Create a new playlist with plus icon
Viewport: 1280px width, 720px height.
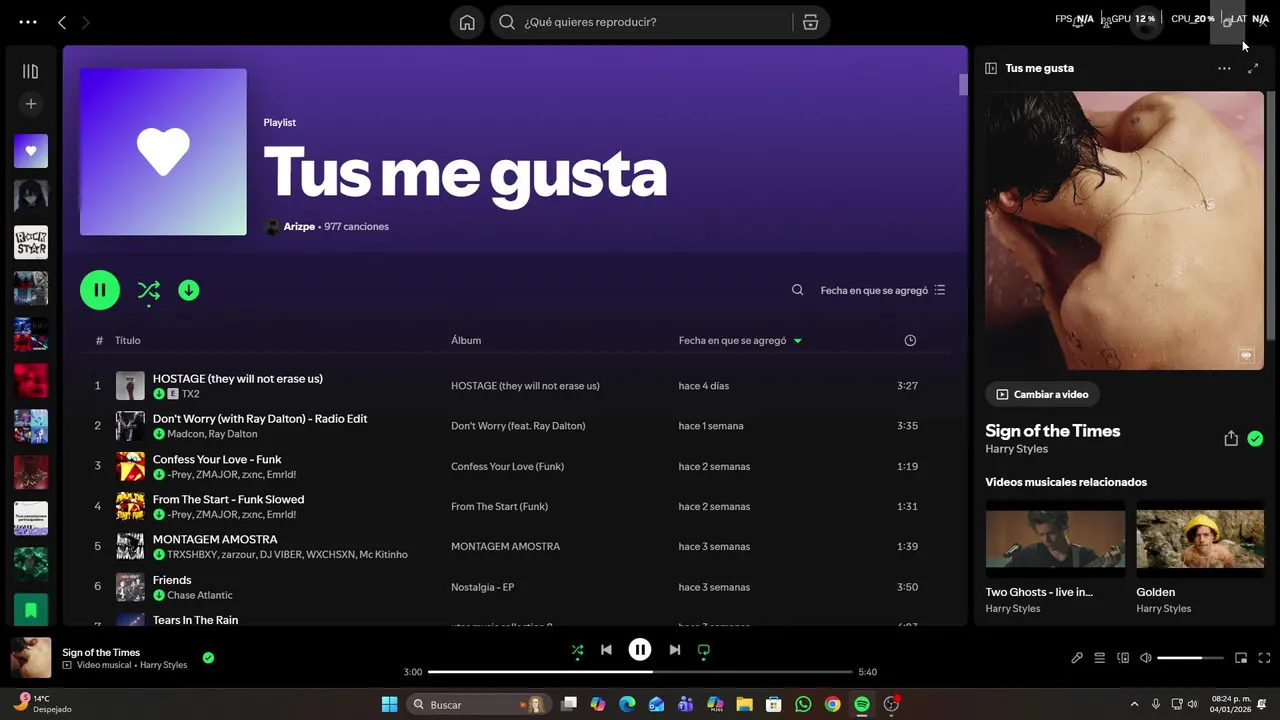click(x=31, y=104)
